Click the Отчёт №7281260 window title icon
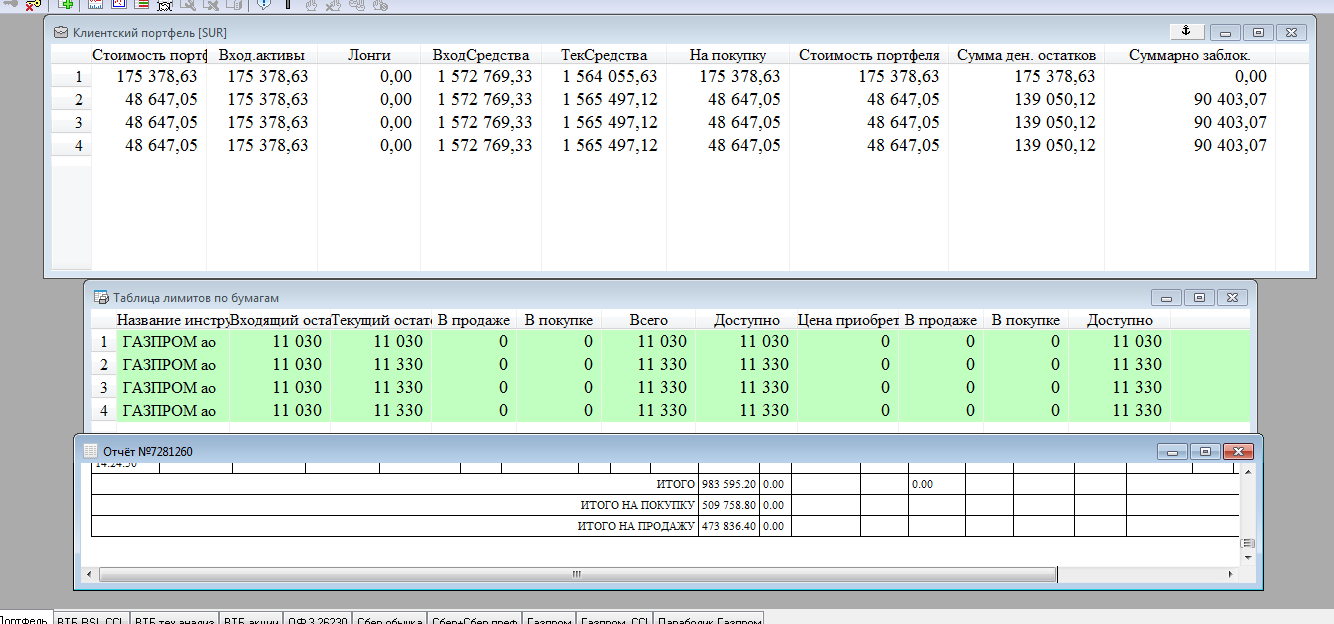Screen dimensions: 1334x624 coord(91,451)
